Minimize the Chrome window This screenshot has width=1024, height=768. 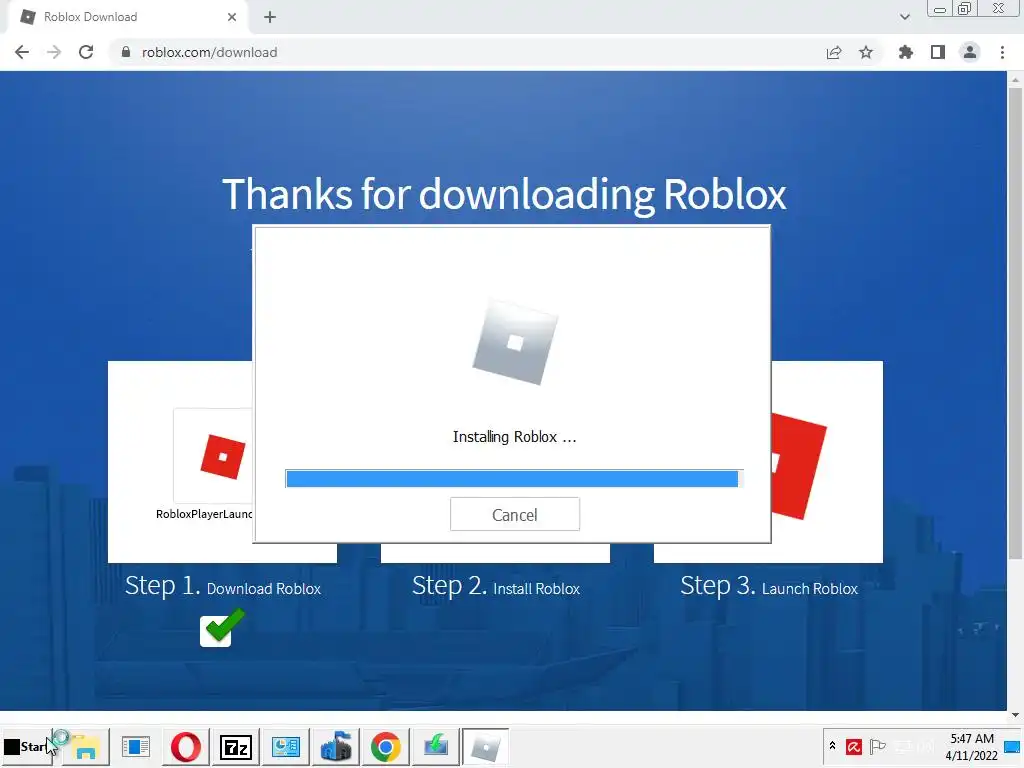(940, 9)
